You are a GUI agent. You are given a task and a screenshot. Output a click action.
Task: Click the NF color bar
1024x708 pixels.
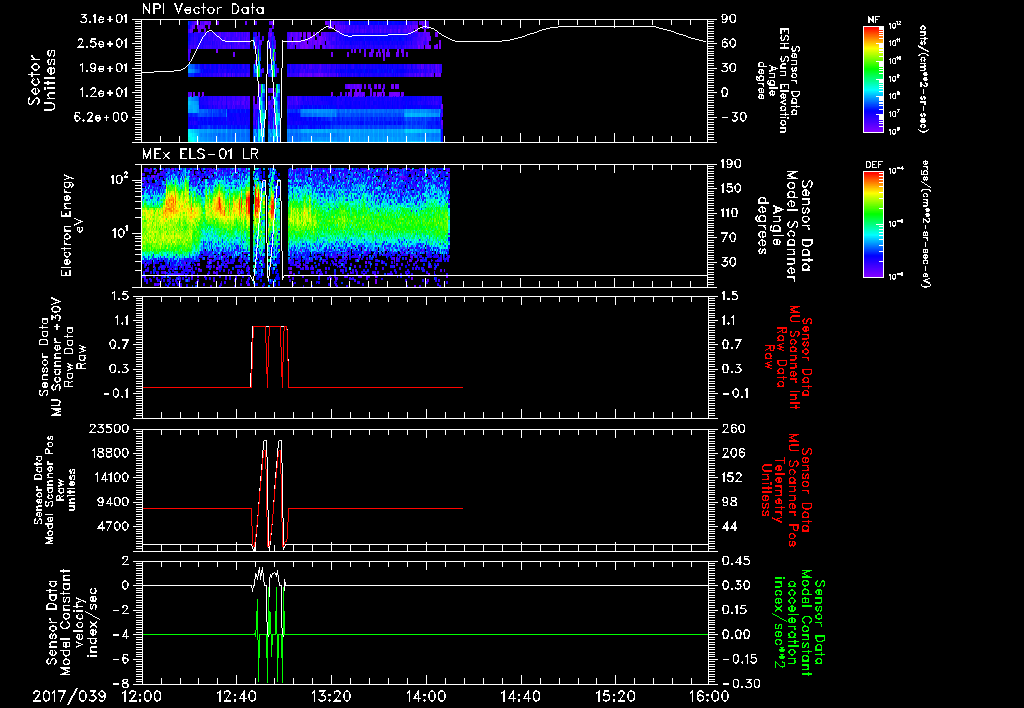pyautogui.click(x=873, y=79)
